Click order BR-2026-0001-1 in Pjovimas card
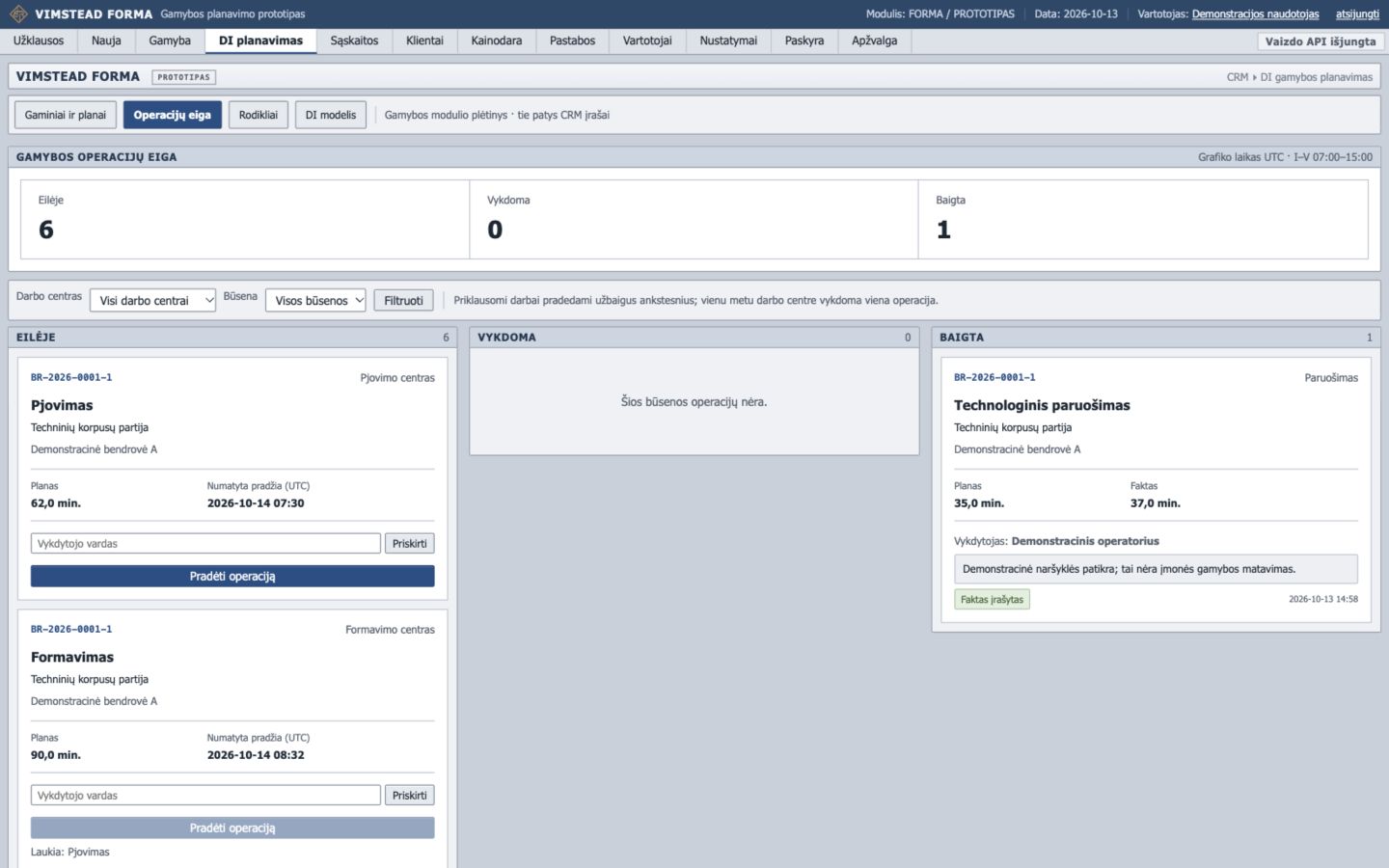The image size is (1389, 868). coord(71,377)
